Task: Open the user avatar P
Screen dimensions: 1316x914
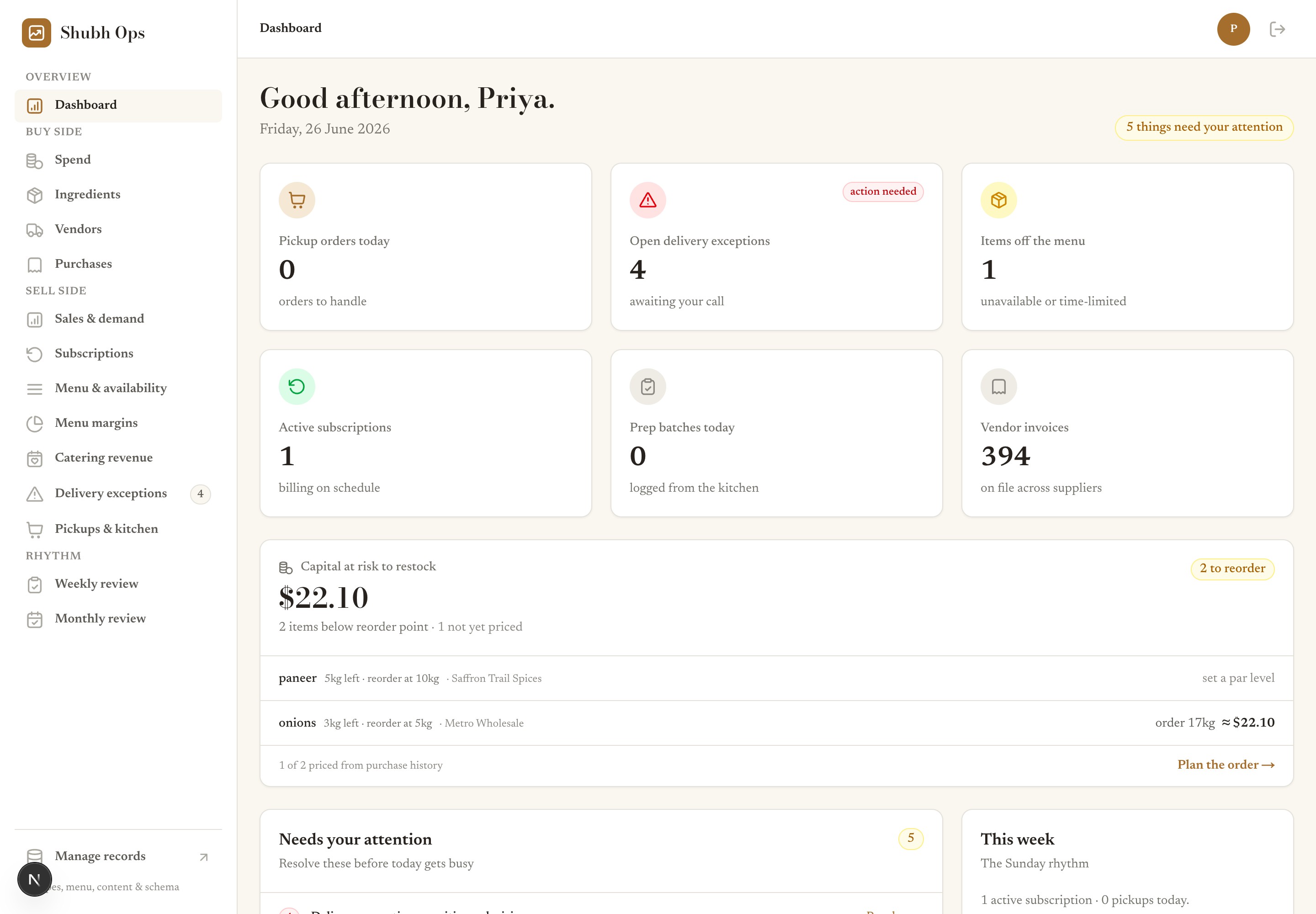Action: click(1233, 29)
